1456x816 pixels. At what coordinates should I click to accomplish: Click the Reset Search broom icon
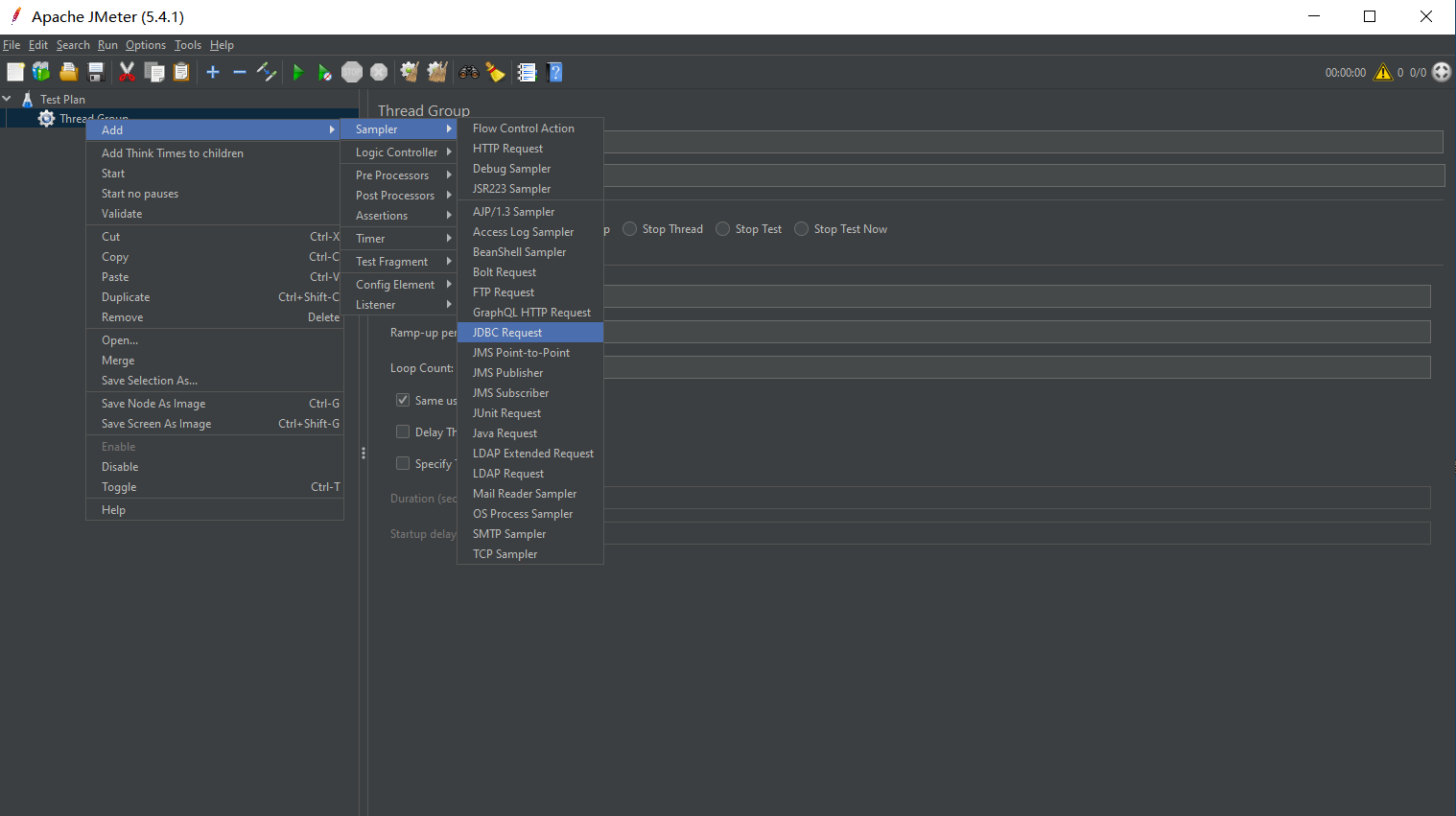[x=495, y=72]
